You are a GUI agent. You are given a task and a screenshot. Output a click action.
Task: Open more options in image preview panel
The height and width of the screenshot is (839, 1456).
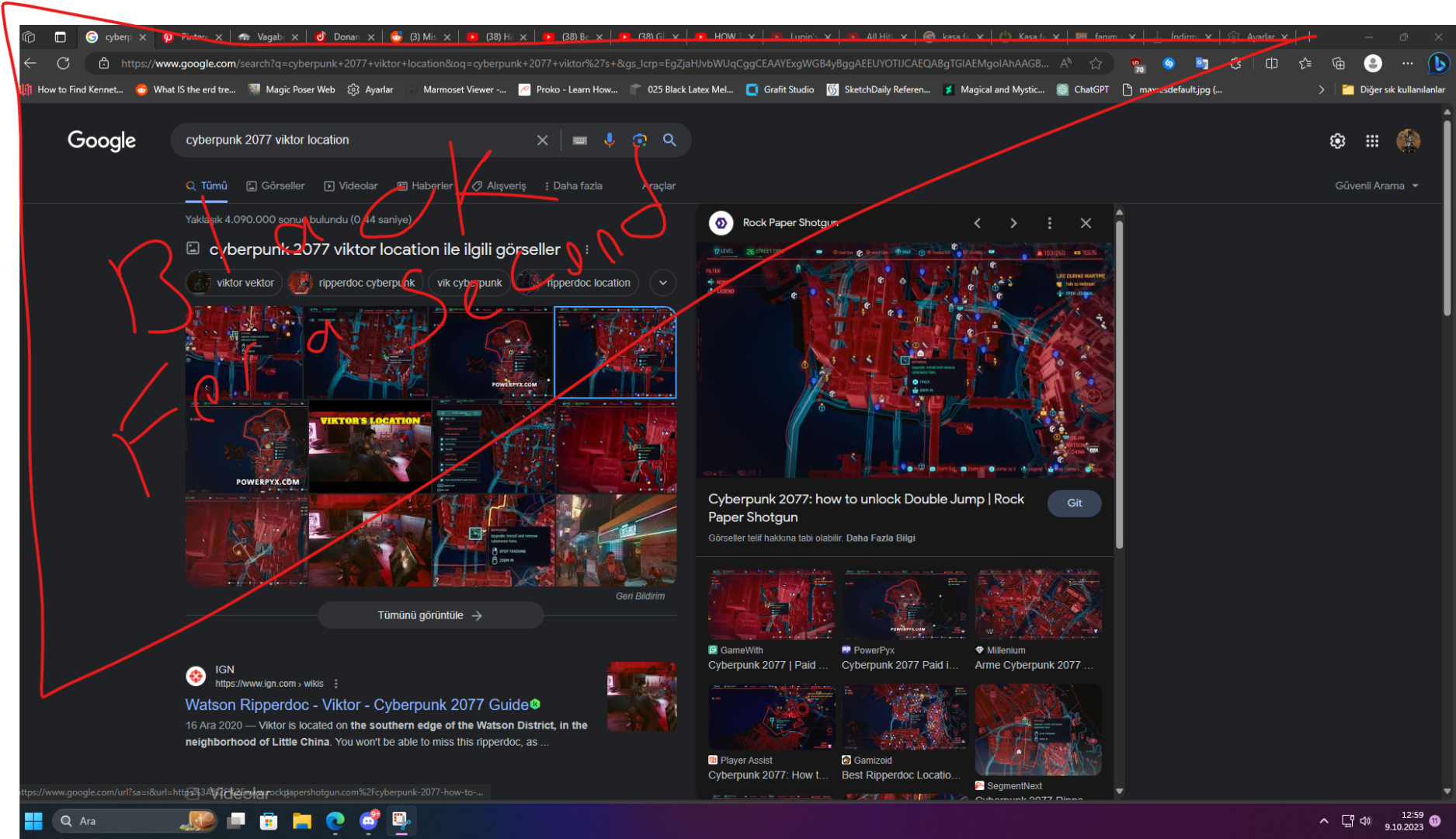click(1050, 223)
